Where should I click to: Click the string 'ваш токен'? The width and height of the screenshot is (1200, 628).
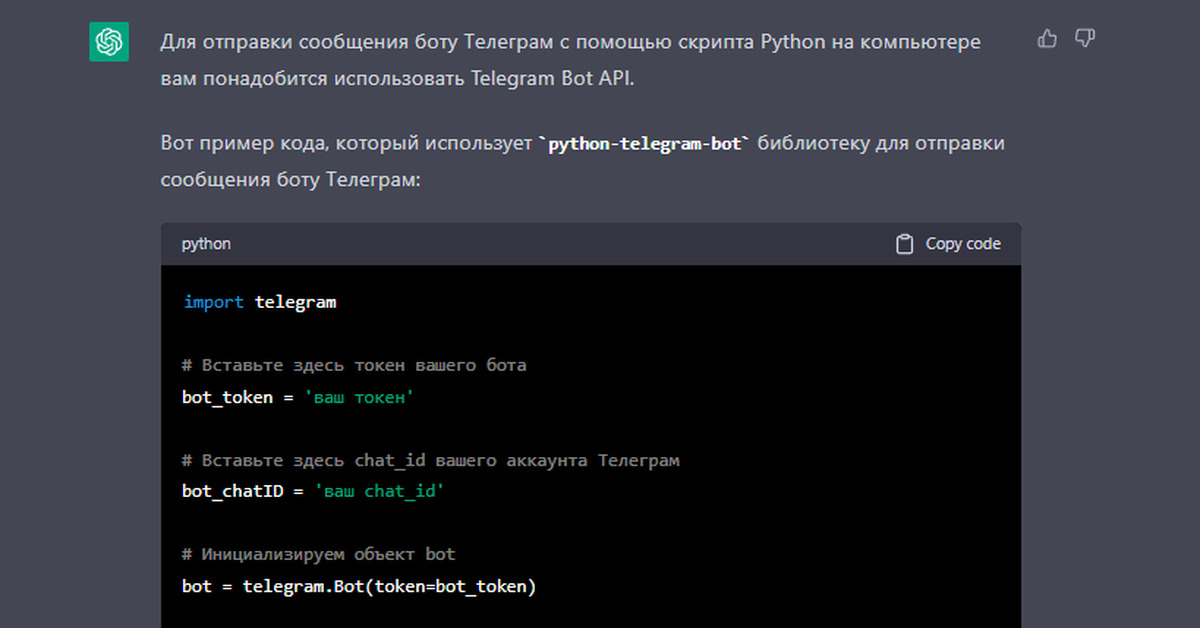tap(359, 397)
